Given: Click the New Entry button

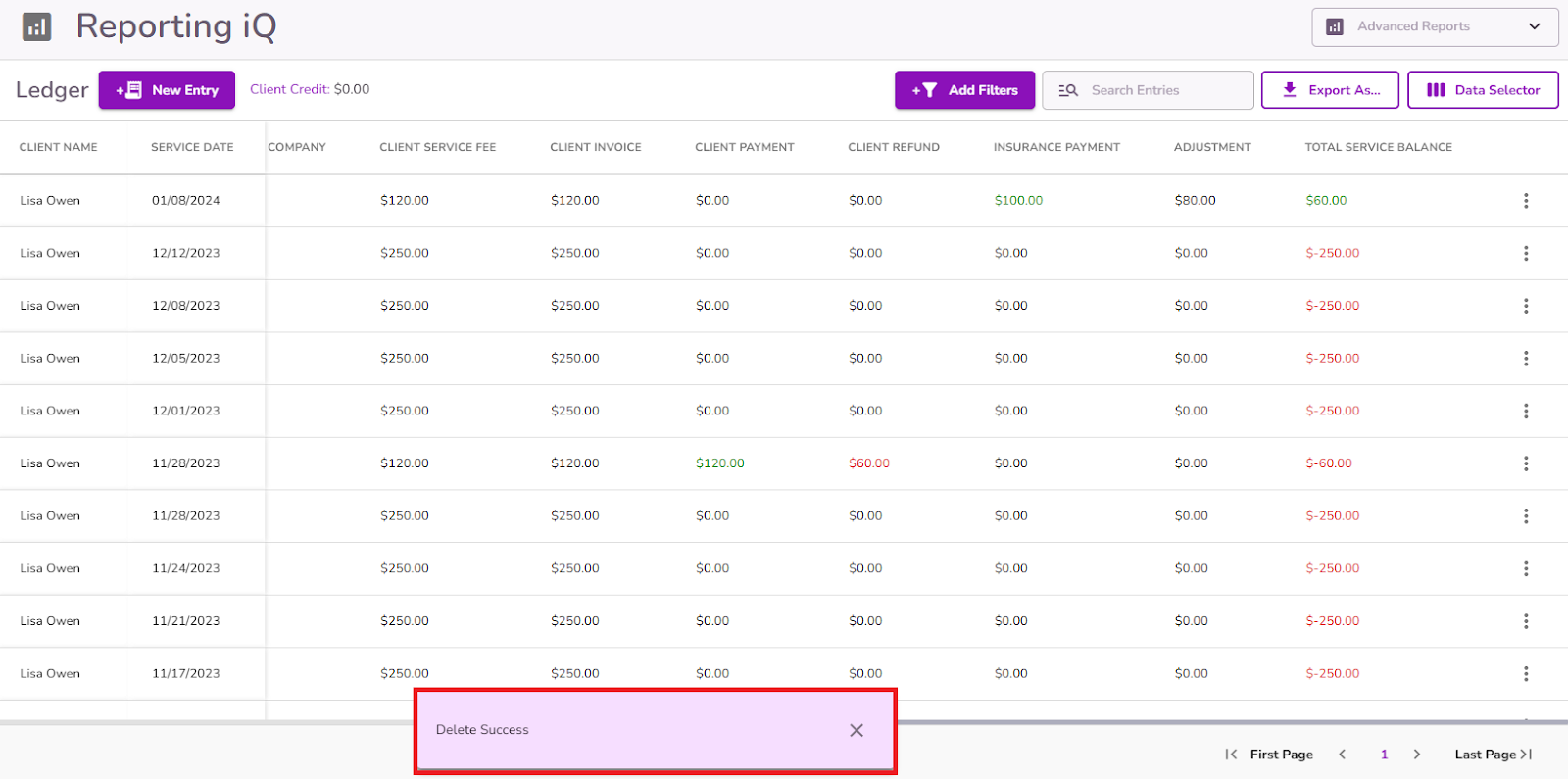Looking at the screenshot, I should [167, 90].
